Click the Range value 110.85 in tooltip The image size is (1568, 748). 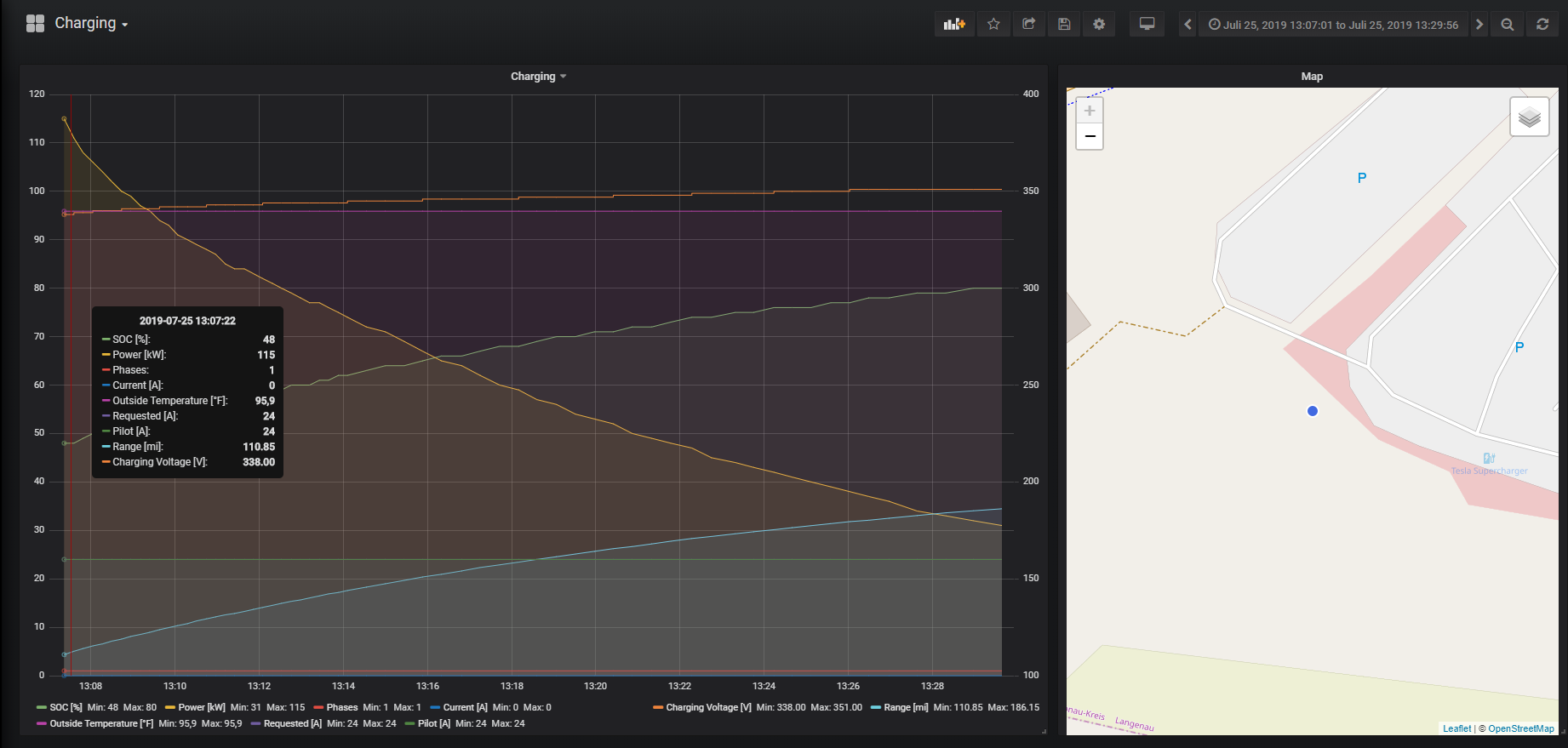point(259,447)
